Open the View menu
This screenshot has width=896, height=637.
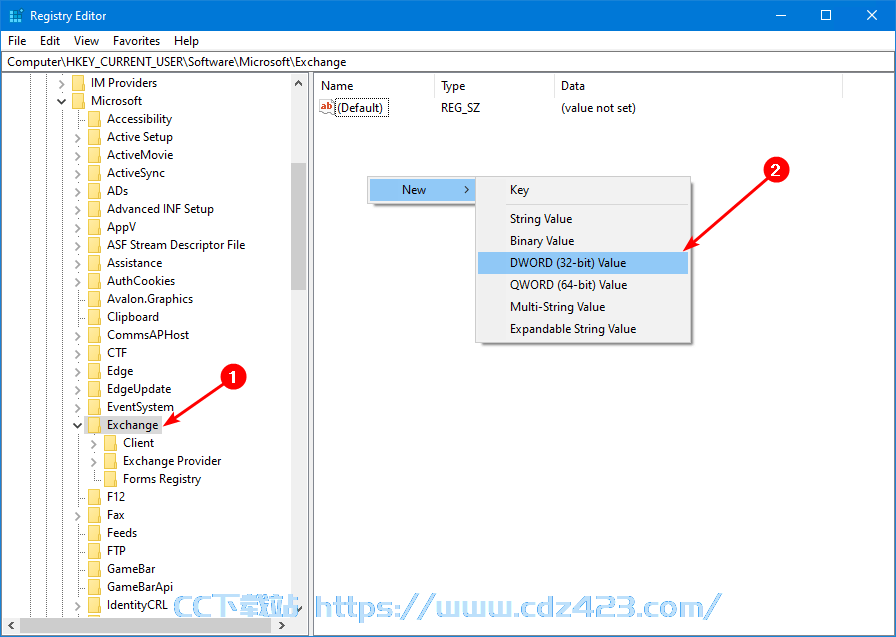(x=86, y=41)
